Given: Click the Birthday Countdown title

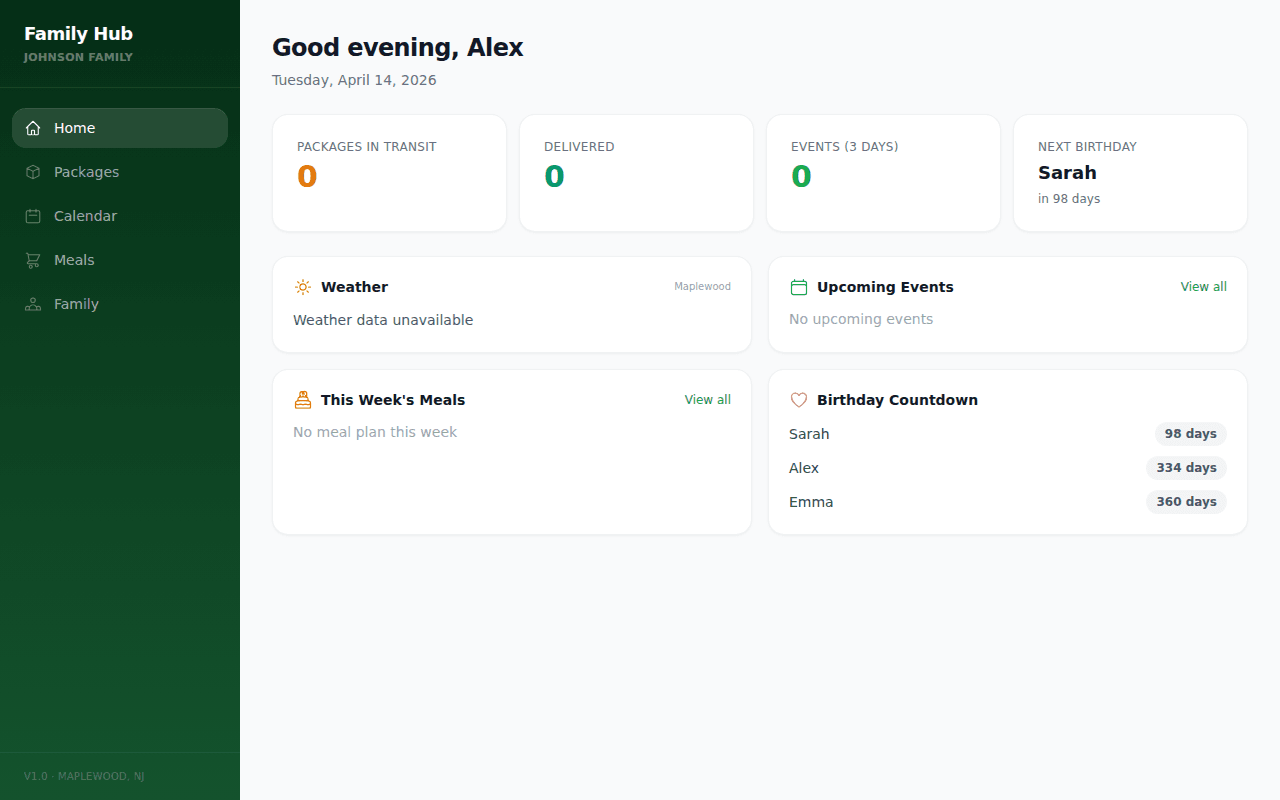Looking at the screenshot, I should 897,400.
